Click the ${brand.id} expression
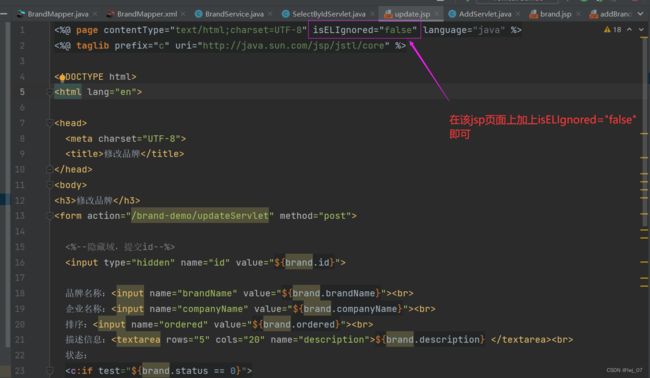Viewport: 650px width, 378px height. 304,262
